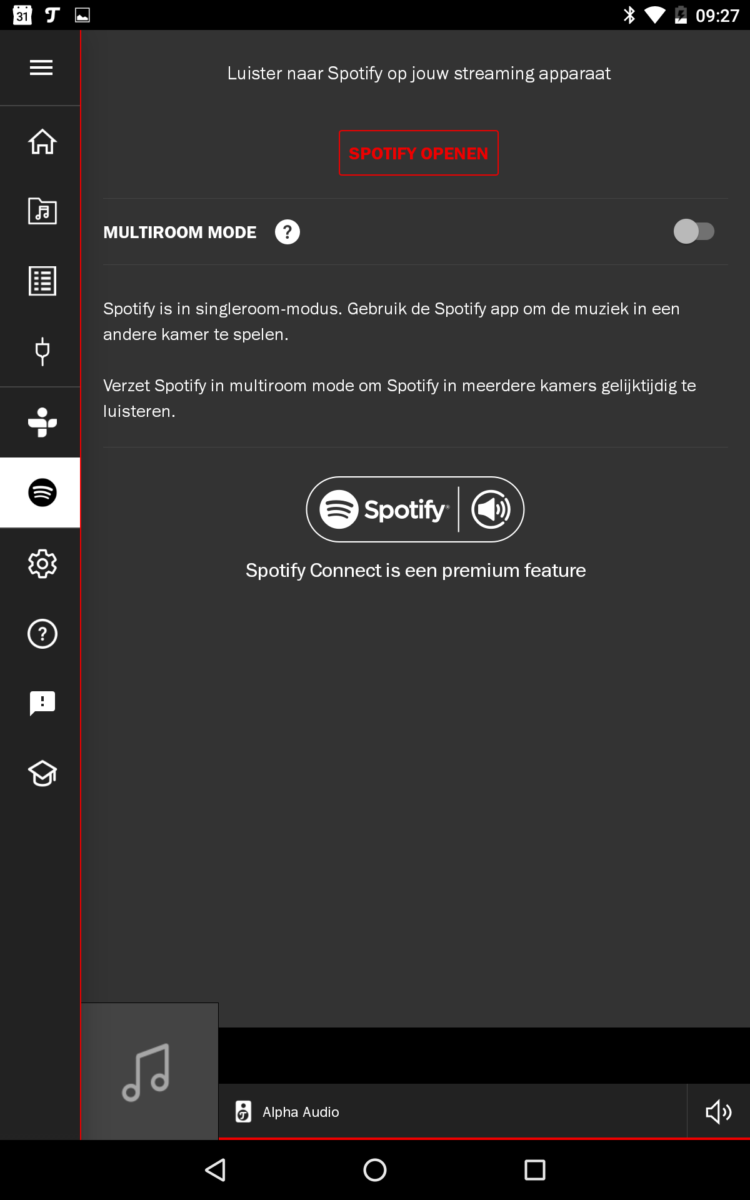Open the help question mark in sidebar
This screenshot has width=750, height=1200.
[x=41, y=633]
